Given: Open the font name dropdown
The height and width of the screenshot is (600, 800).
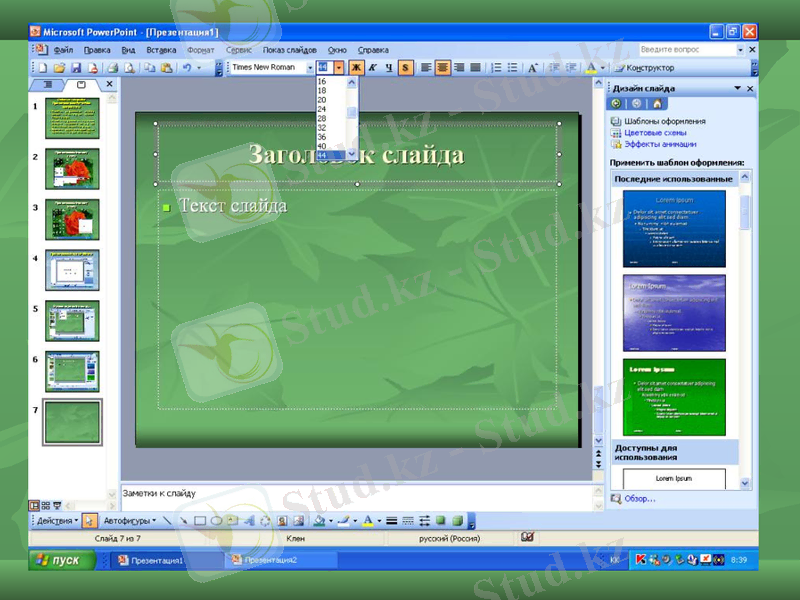Looking at the screenshot, I should tap(310, 67).
